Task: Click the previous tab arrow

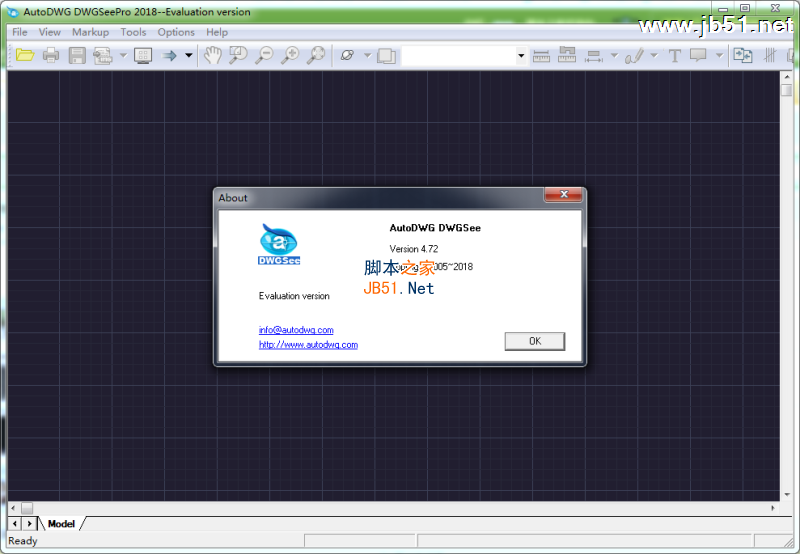Action: [x=14, y=524]
